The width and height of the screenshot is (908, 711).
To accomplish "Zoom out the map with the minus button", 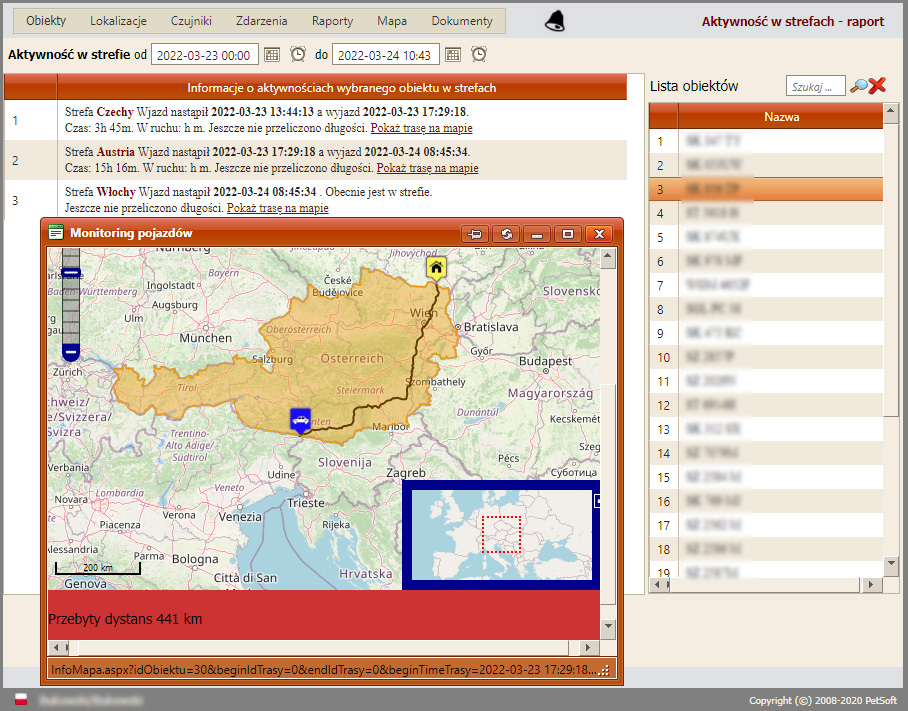I will pos(71,351).
